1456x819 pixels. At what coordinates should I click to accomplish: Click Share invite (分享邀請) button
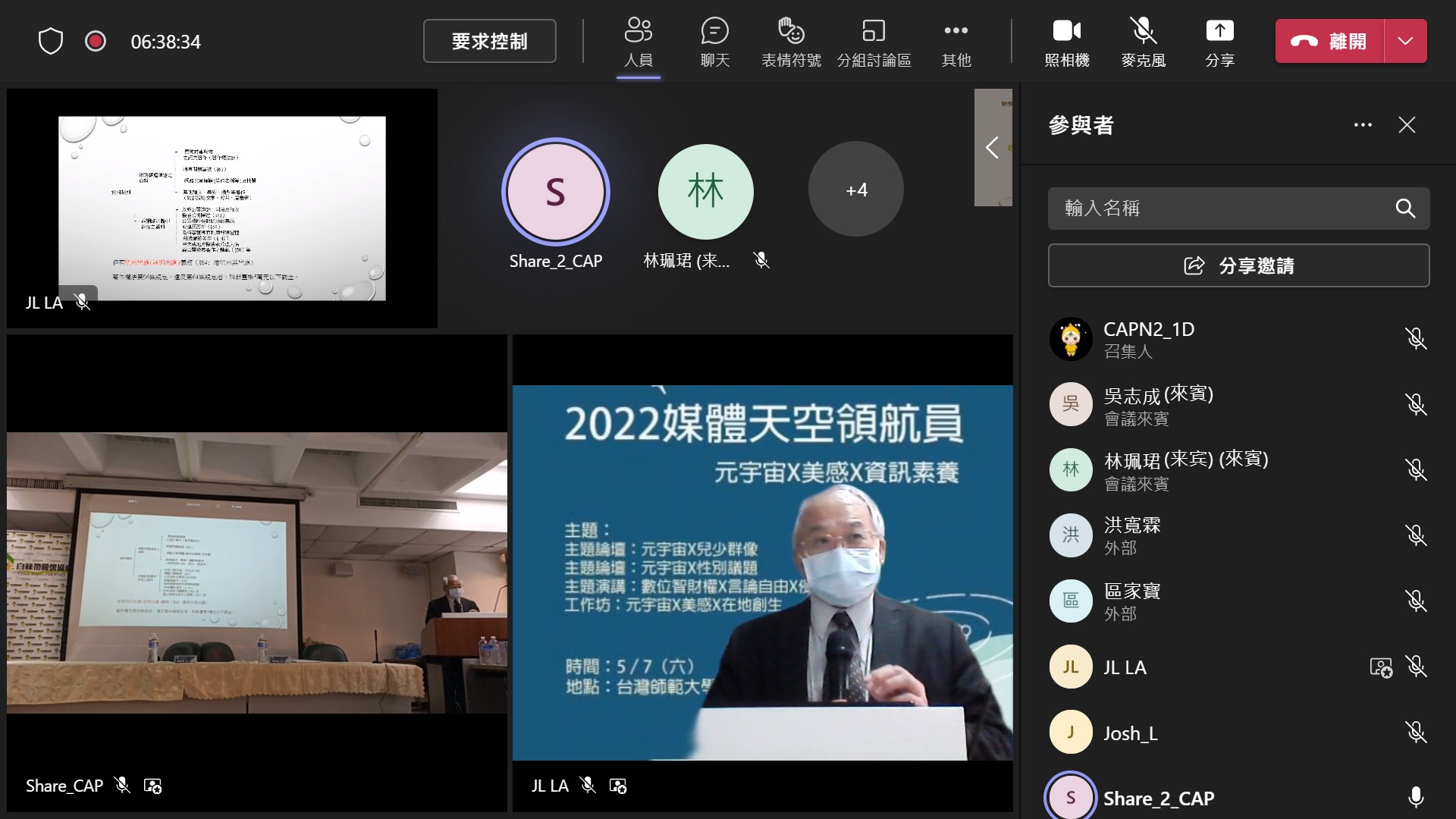tap(1238, 265)
